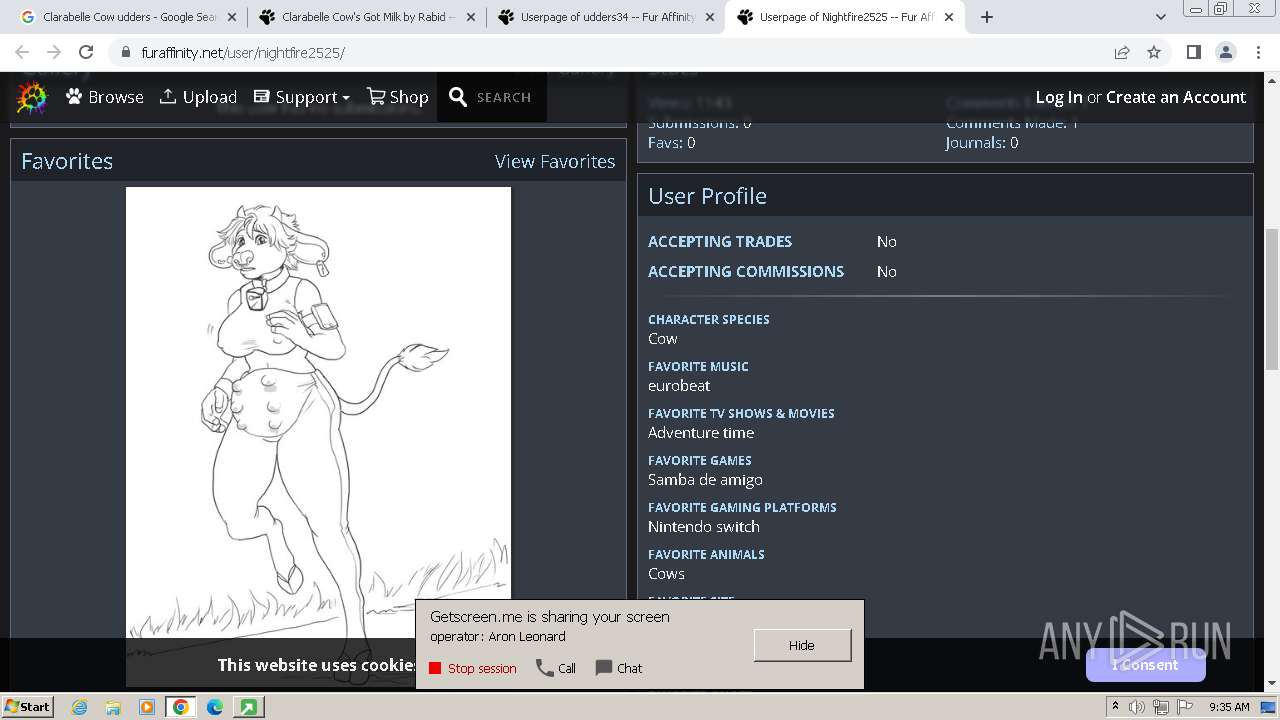Open the Windows Start menu
Image resolution: width=1280 pixels, height=720 pixels.
(28, 706)
